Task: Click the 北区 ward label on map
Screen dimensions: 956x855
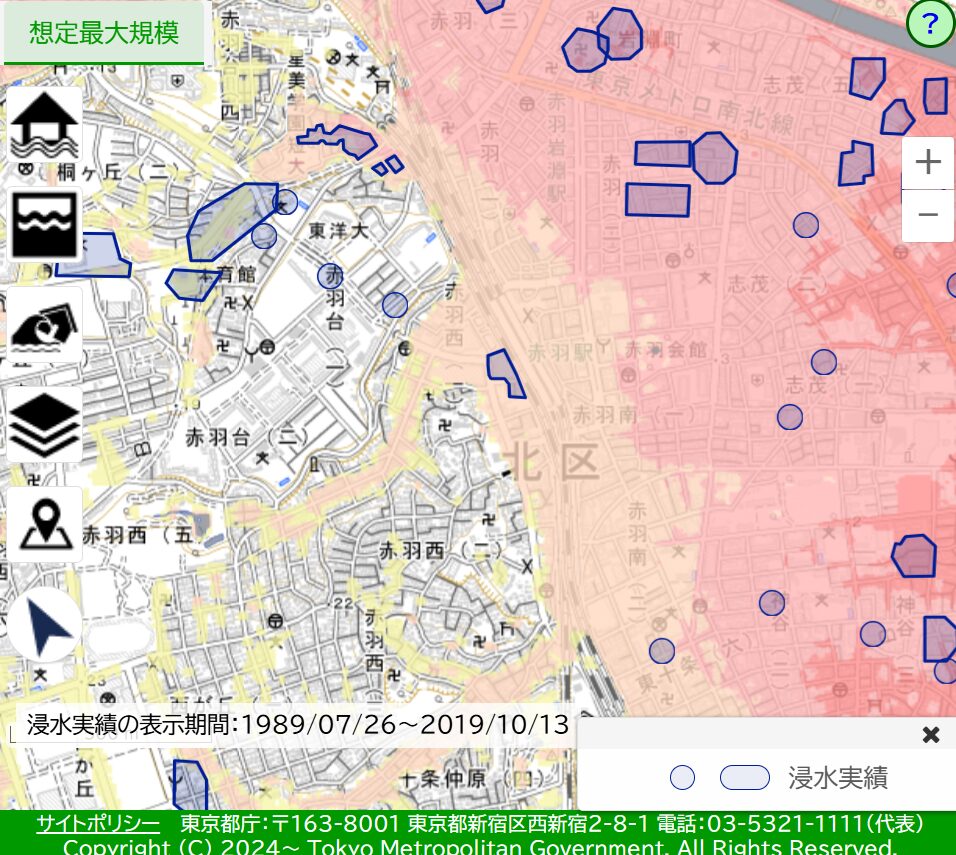Action: click(x=551, y=463)
